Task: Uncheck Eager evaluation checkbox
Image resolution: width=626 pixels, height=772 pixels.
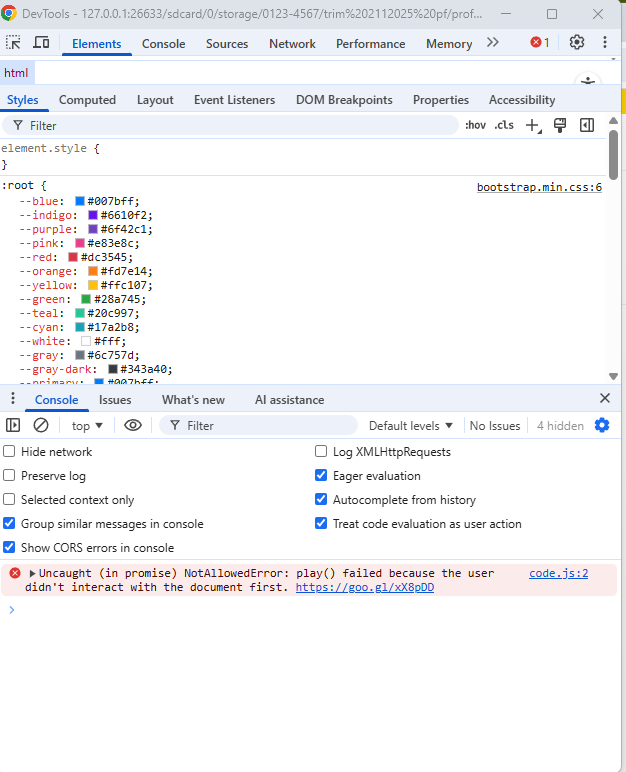Action: point(321,476)
